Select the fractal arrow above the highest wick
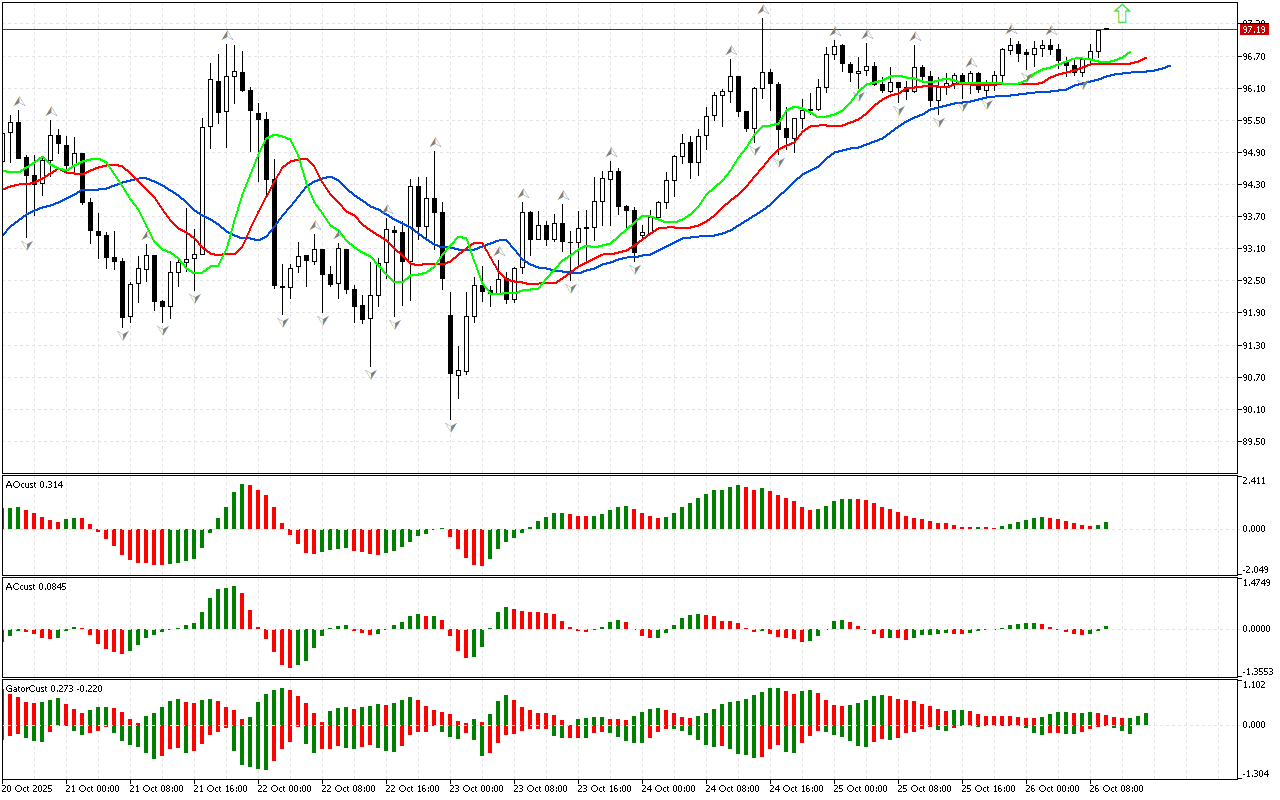 tap(763, 10)
